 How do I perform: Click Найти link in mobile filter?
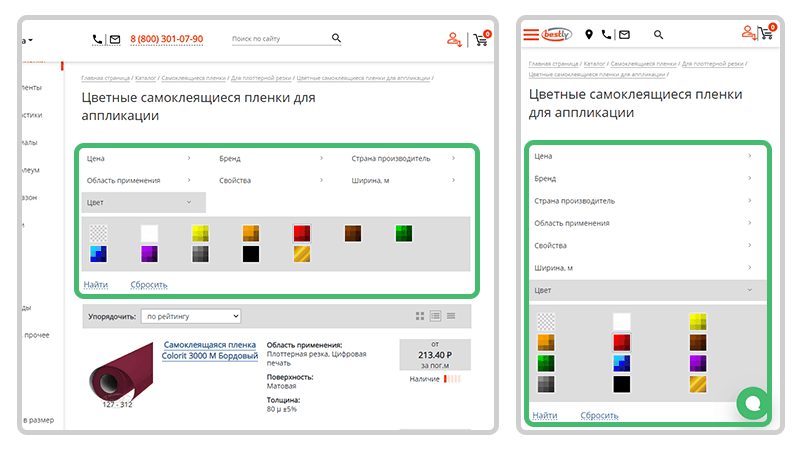point(544,415)
